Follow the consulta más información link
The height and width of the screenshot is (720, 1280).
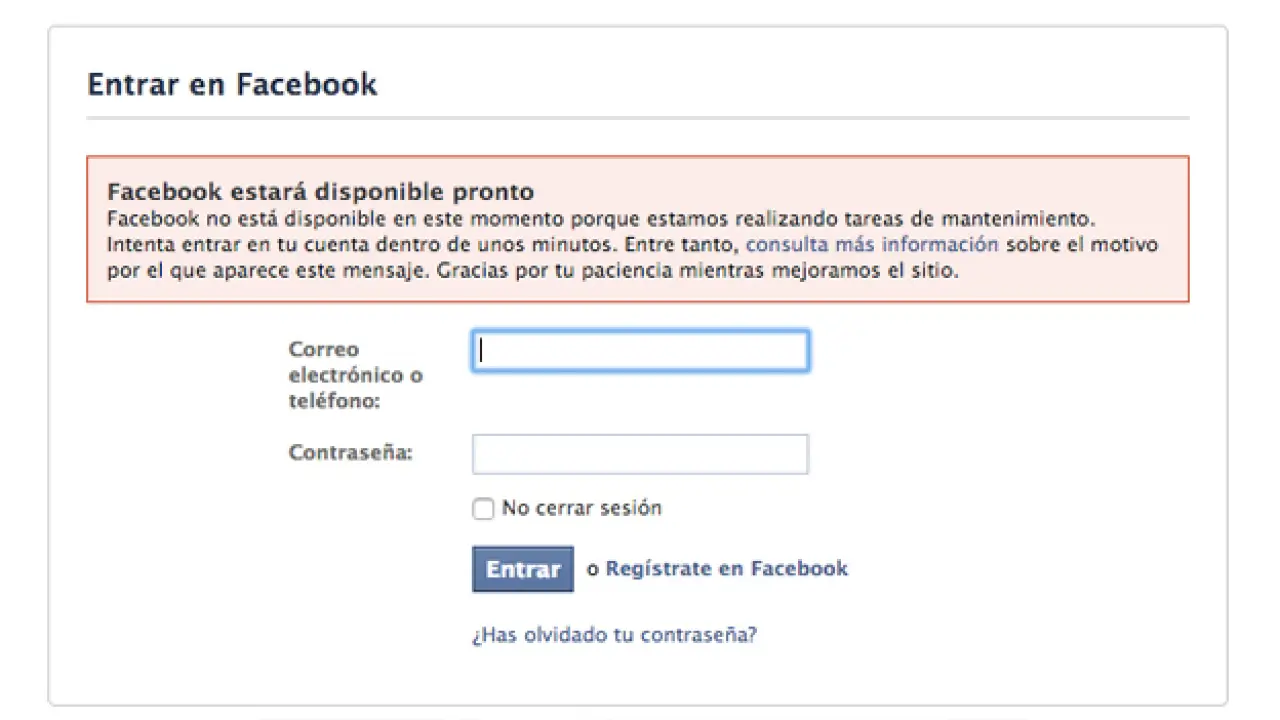[x=872, y=245]
